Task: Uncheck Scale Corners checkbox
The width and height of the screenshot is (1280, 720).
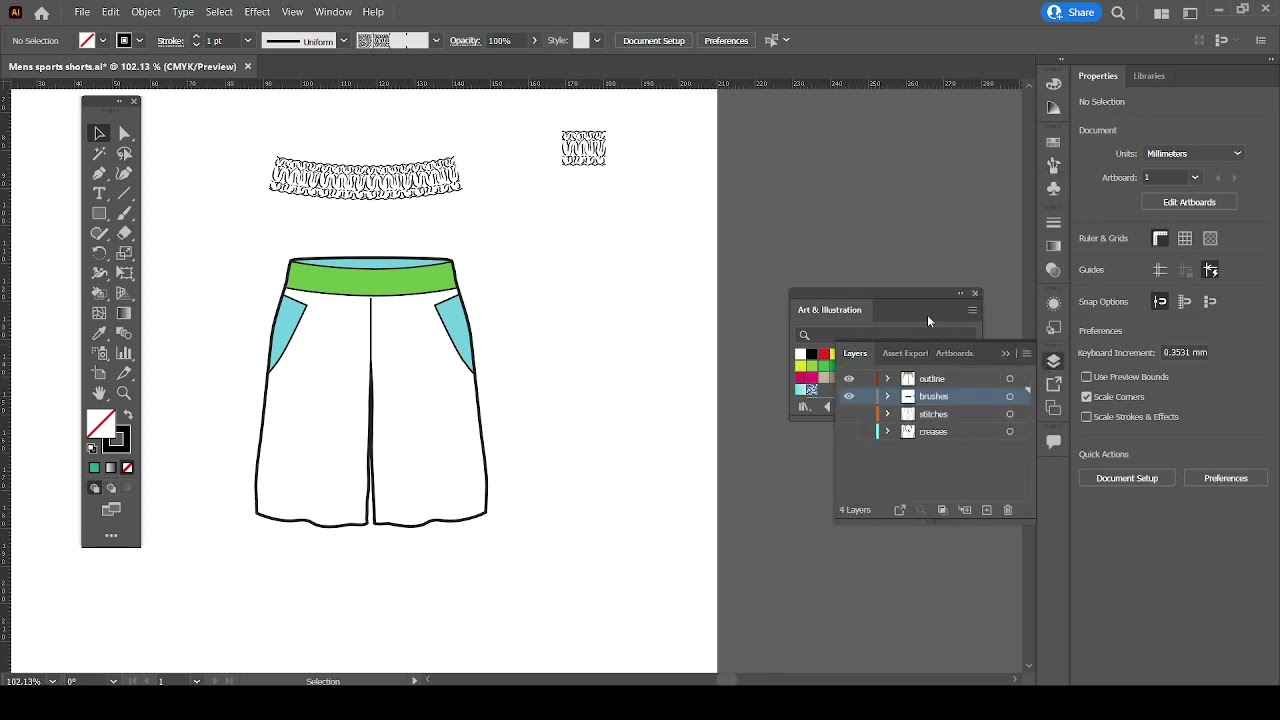Action: [1086, 397]
